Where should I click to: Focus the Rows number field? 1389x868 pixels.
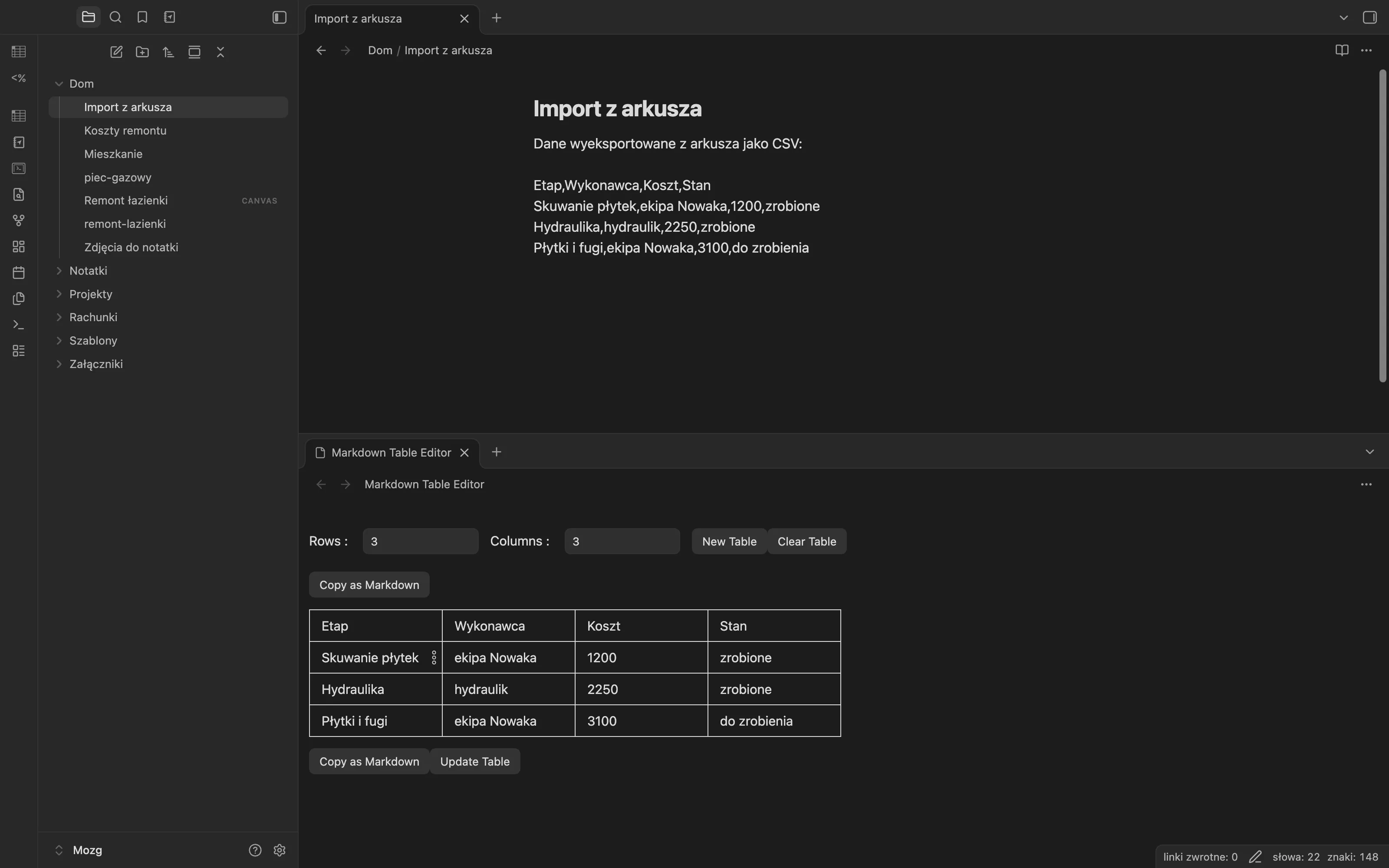420,541
